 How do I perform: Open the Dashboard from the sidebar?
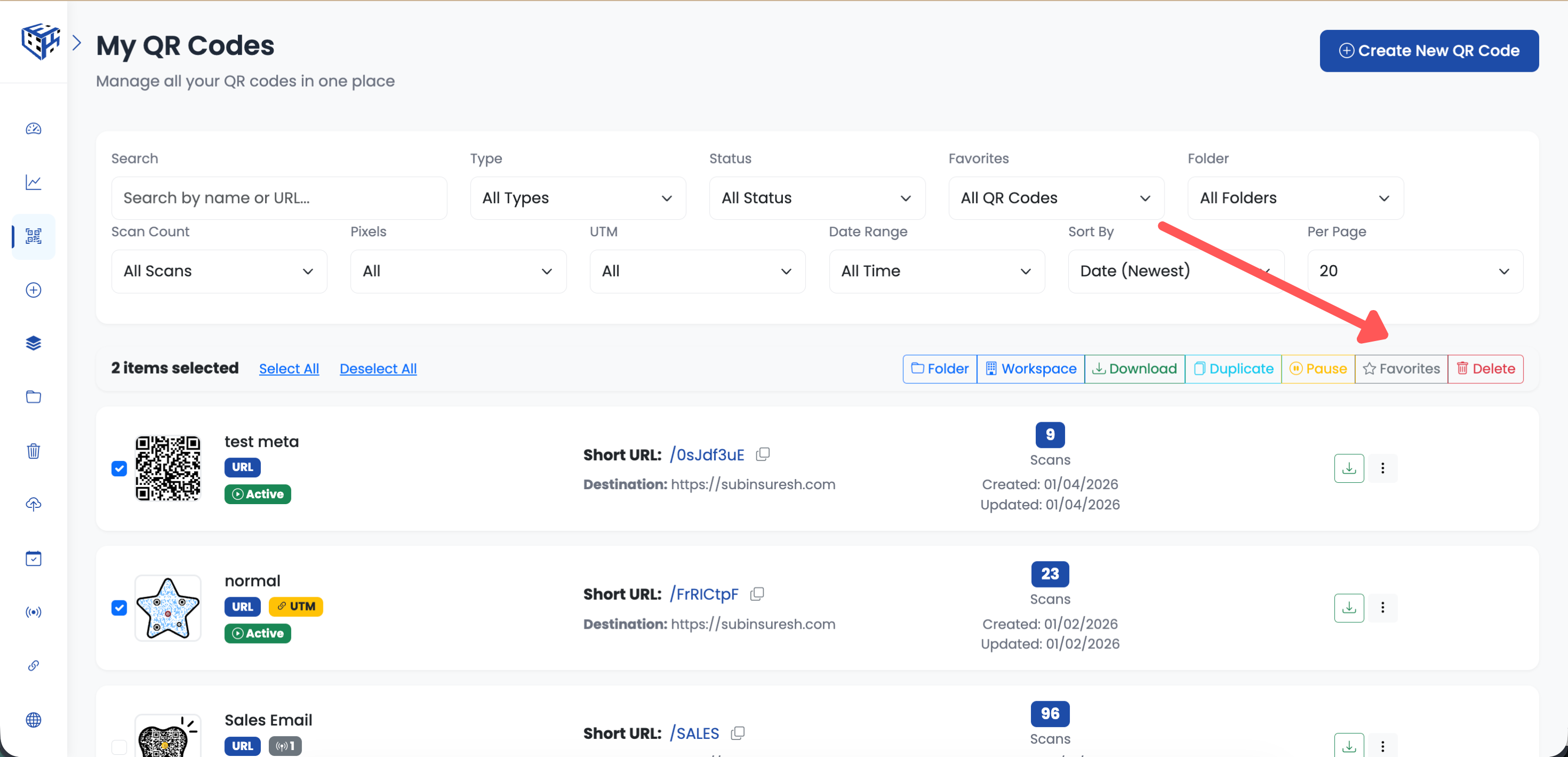(33, 128)
